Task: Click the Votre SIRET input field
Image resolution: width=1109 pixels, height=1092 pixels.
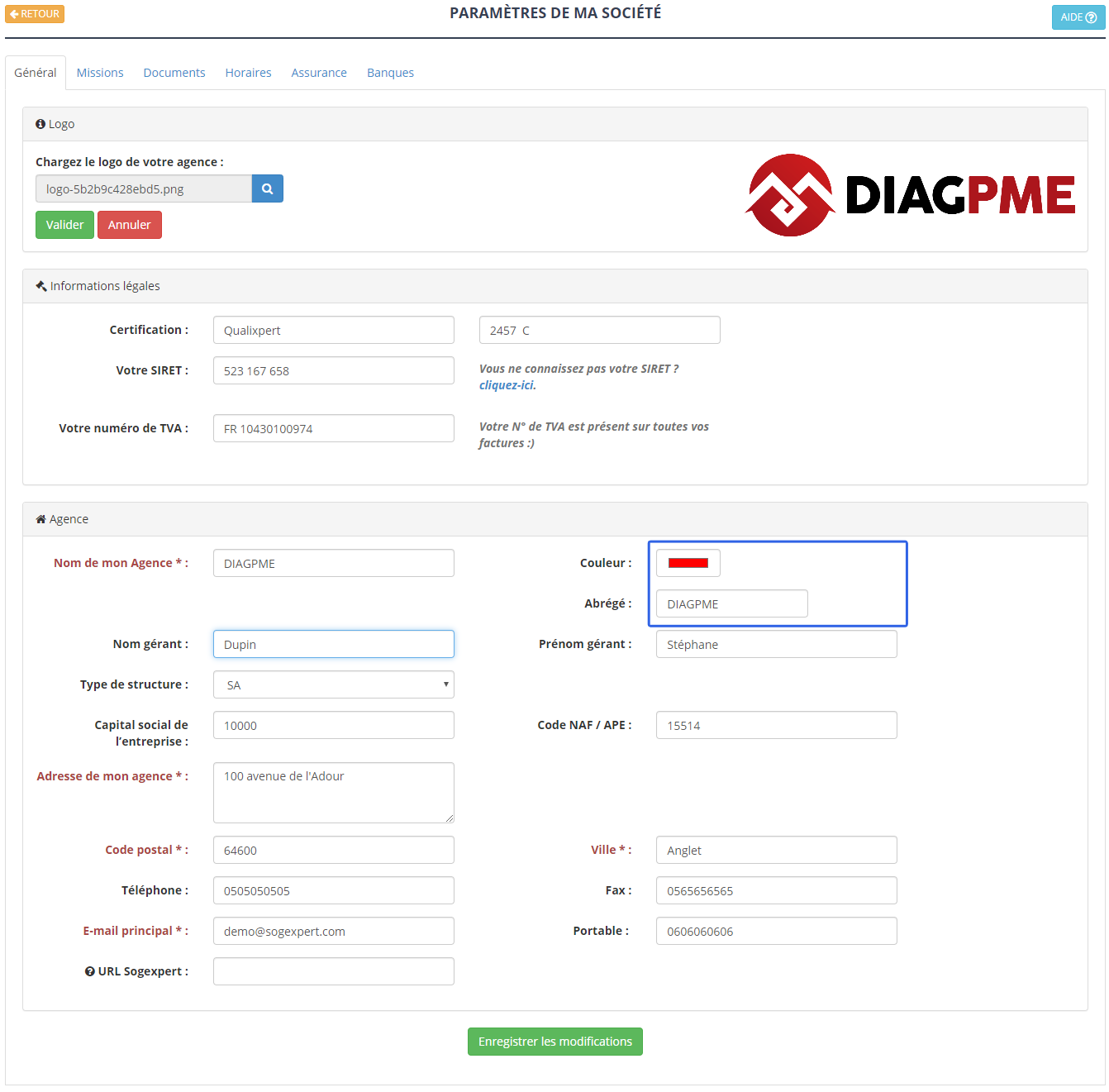Action: 334,370
